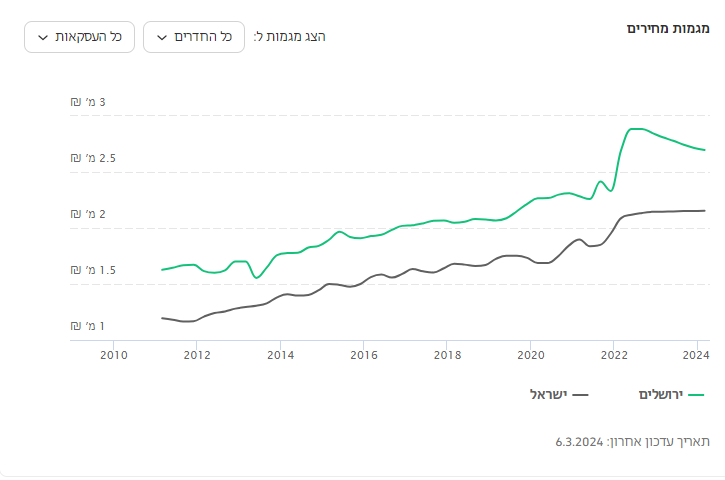The image size is (725, 480).
Task: Click the מגמות מחירים chart title
Action: tap(668, 28)
